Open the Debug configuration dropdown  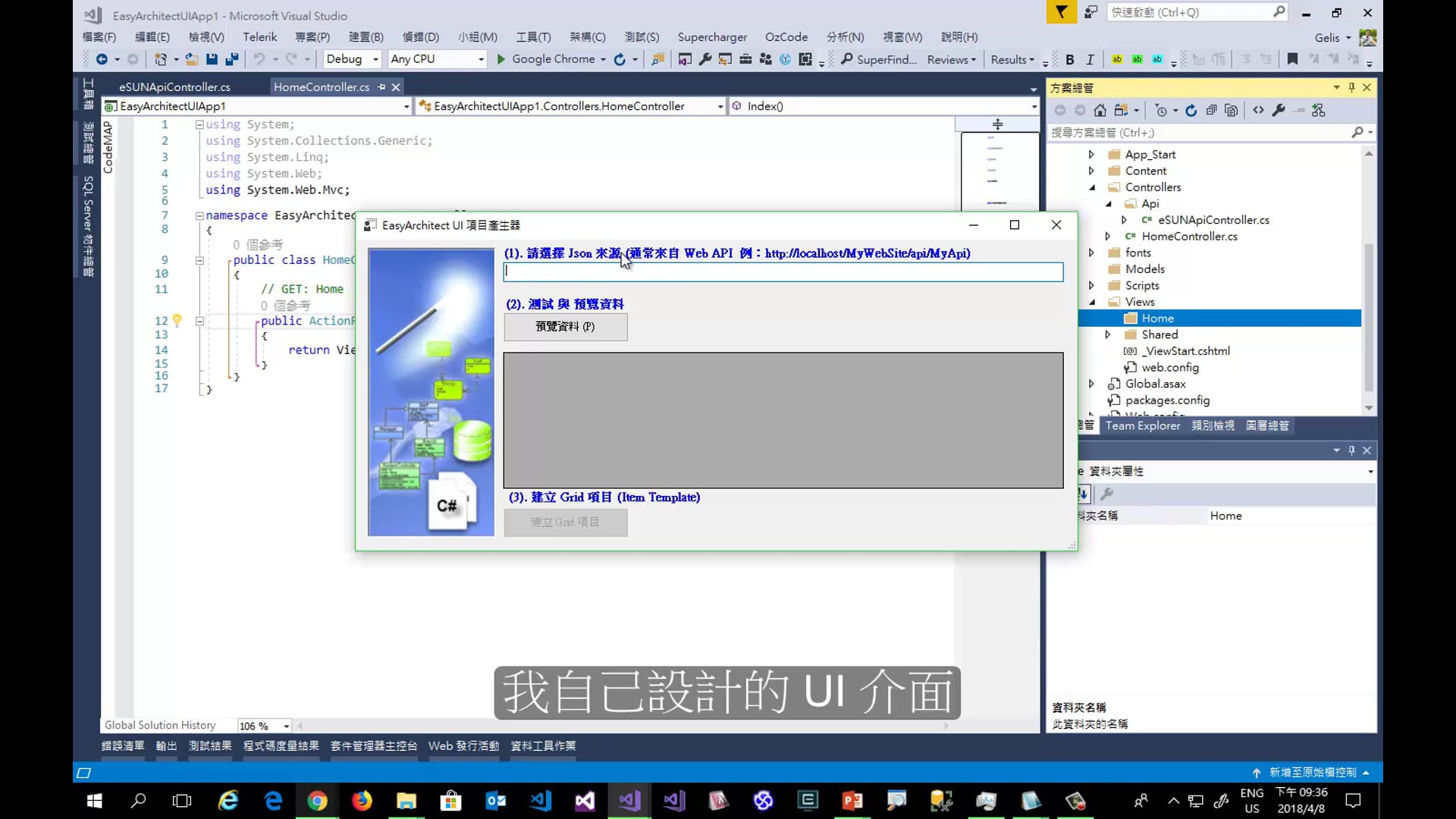pyautogui.click(x=375, y=59)
